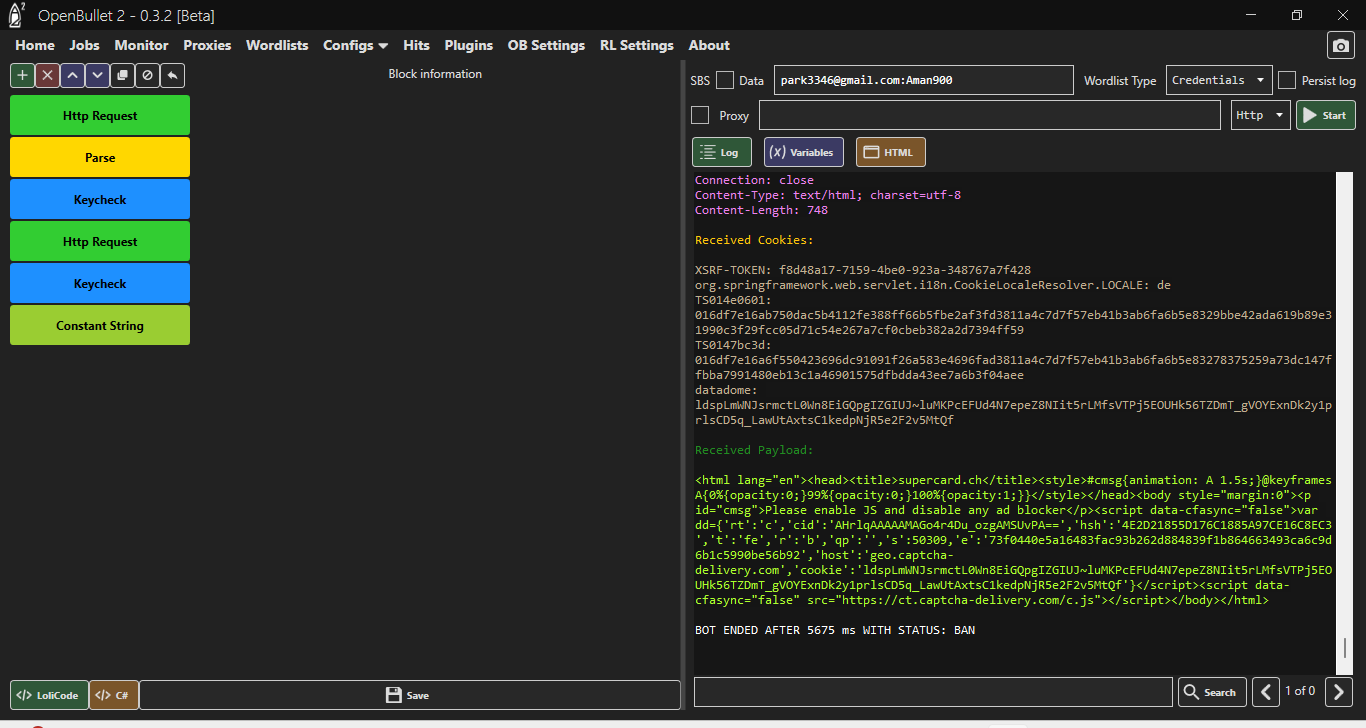The height and width of the screenshot is (728, 1366).
Task: Open the Wordlist Type Credentials dropdown
Action: coord(1219,80)
